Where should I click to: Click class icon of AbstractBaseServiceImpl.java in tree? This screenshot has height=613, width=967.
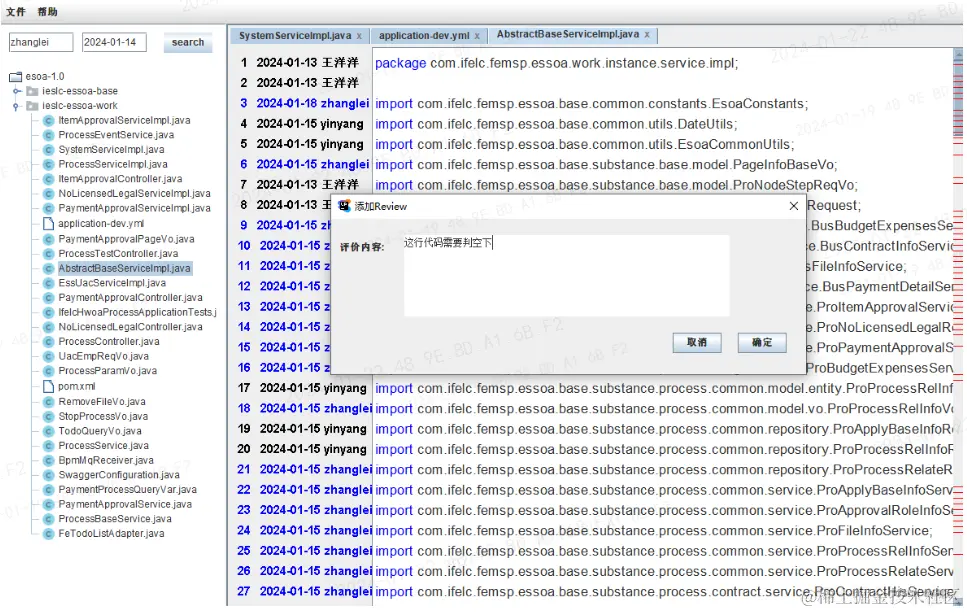(49, 269)
